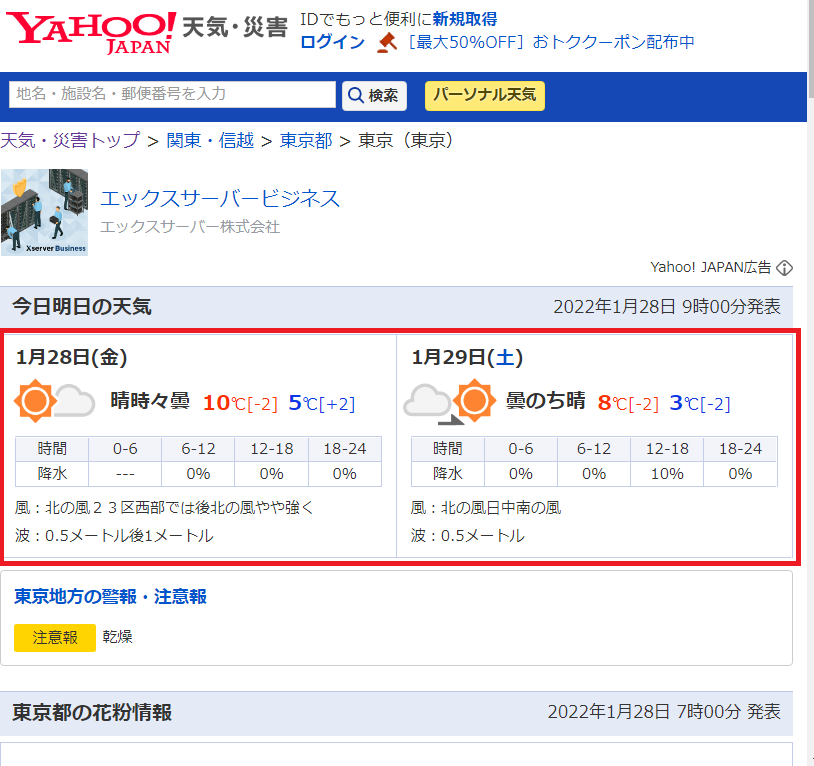This screenshot has height=766, width=814.
Task: Go to 東京都 breadcrumb
Action: click(x=306, y=140)
